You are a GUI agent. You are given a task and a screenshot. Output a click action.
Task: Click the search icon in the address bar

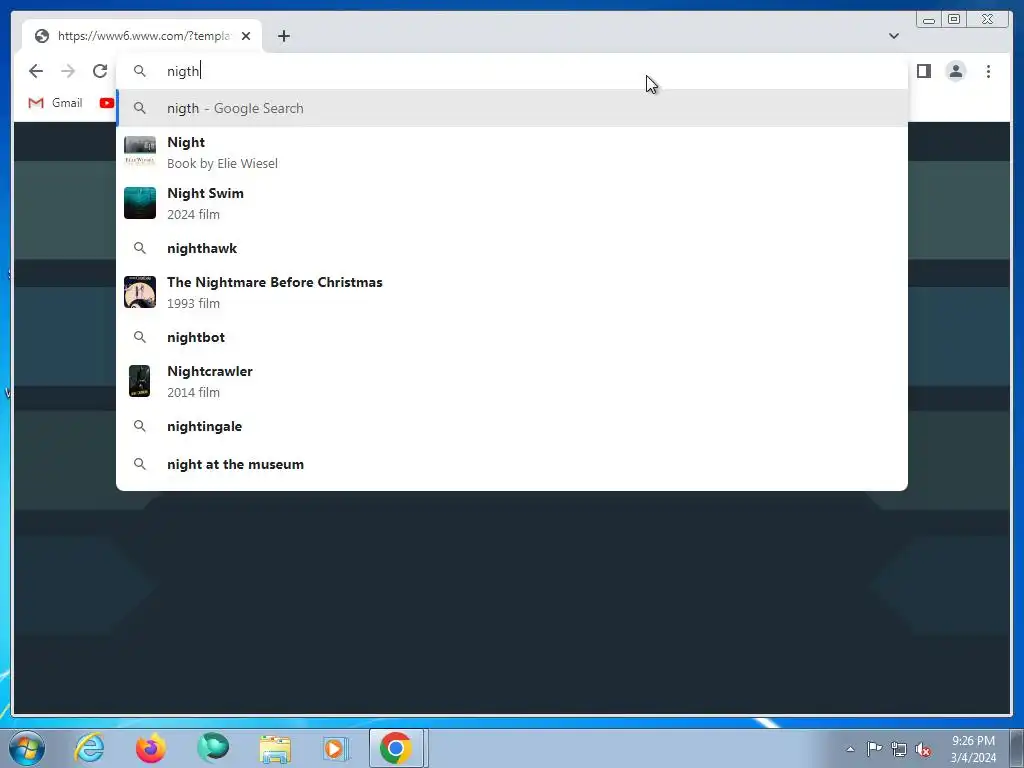(x=140, y=71)
